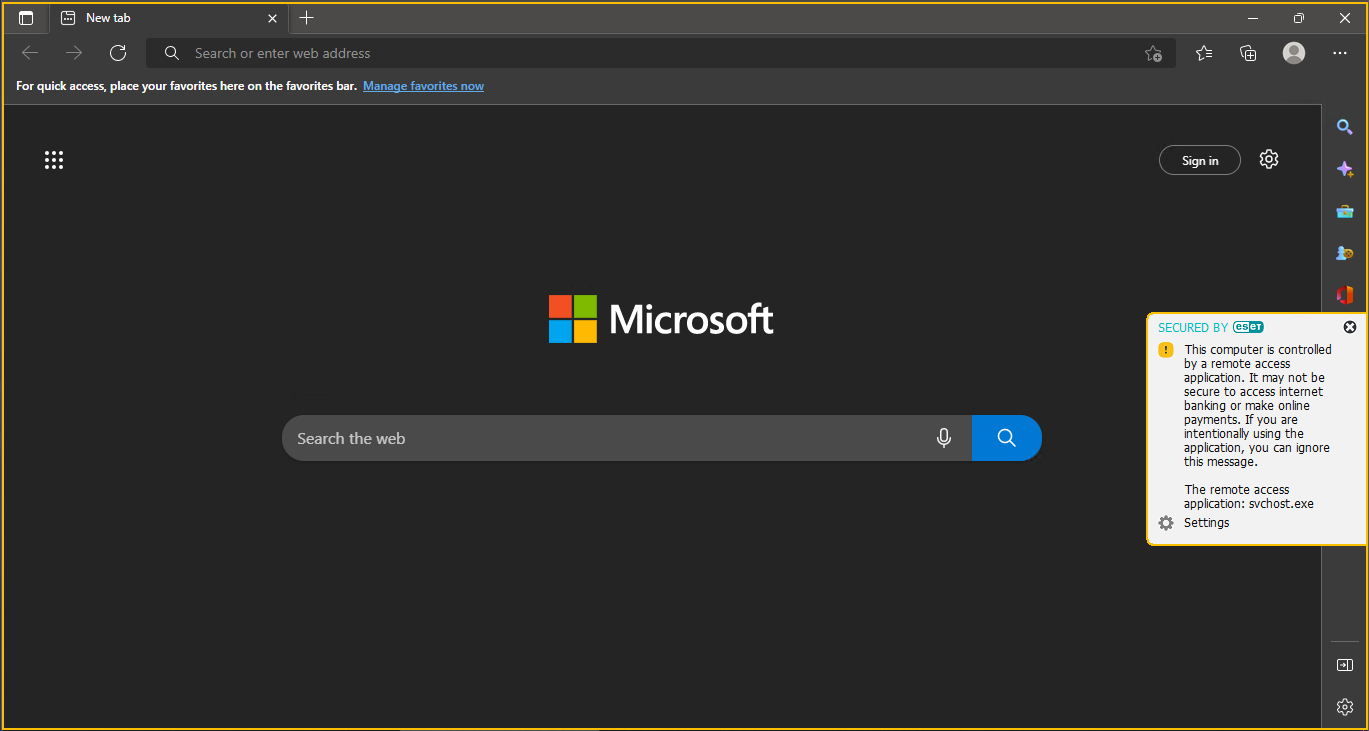Start voice search with microphone icon
The height and width of the screenshot is (731, 1369).
[x=944, y=438]
